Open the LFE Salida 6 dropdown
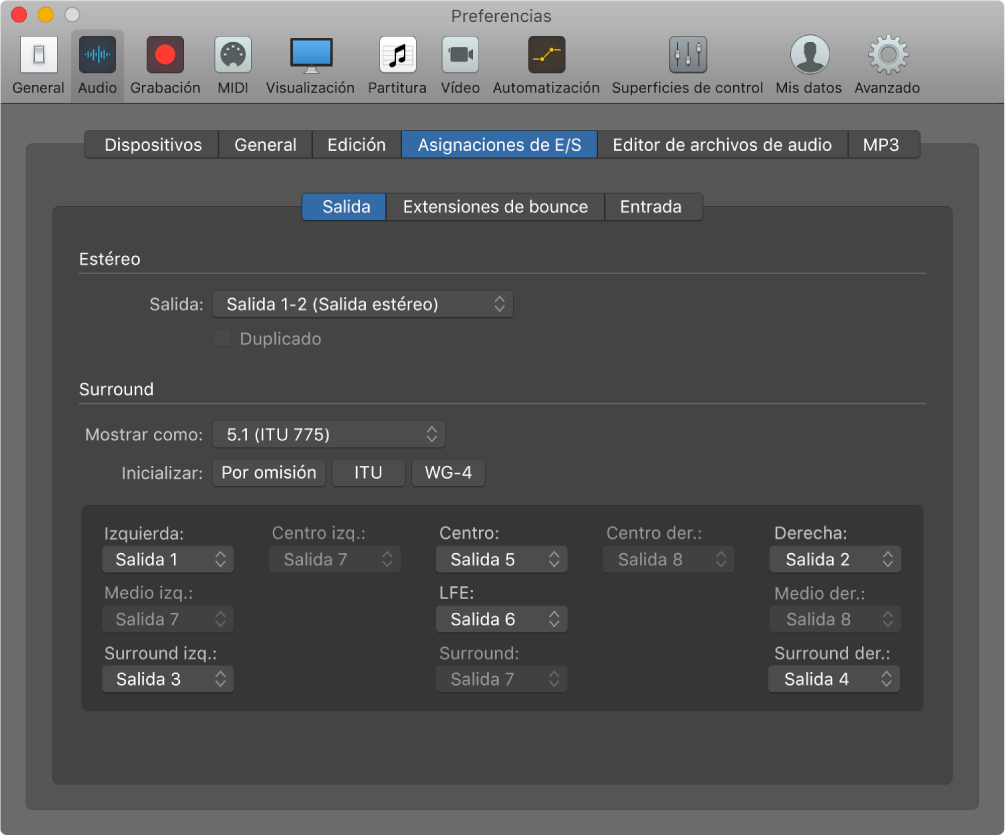This screenshot has height=835, width=1005. coord(501,619)
